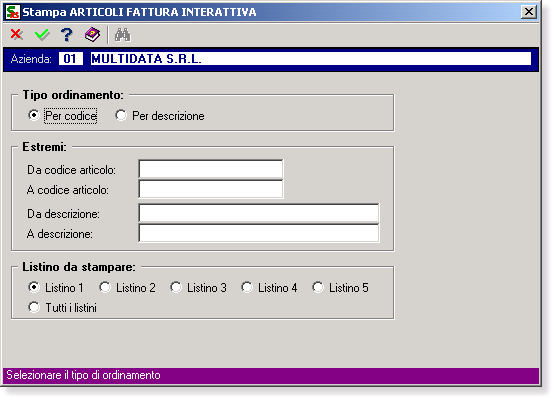Choose Listino 2 radio button
Screen dimensions: 553x398
point(105,287)
